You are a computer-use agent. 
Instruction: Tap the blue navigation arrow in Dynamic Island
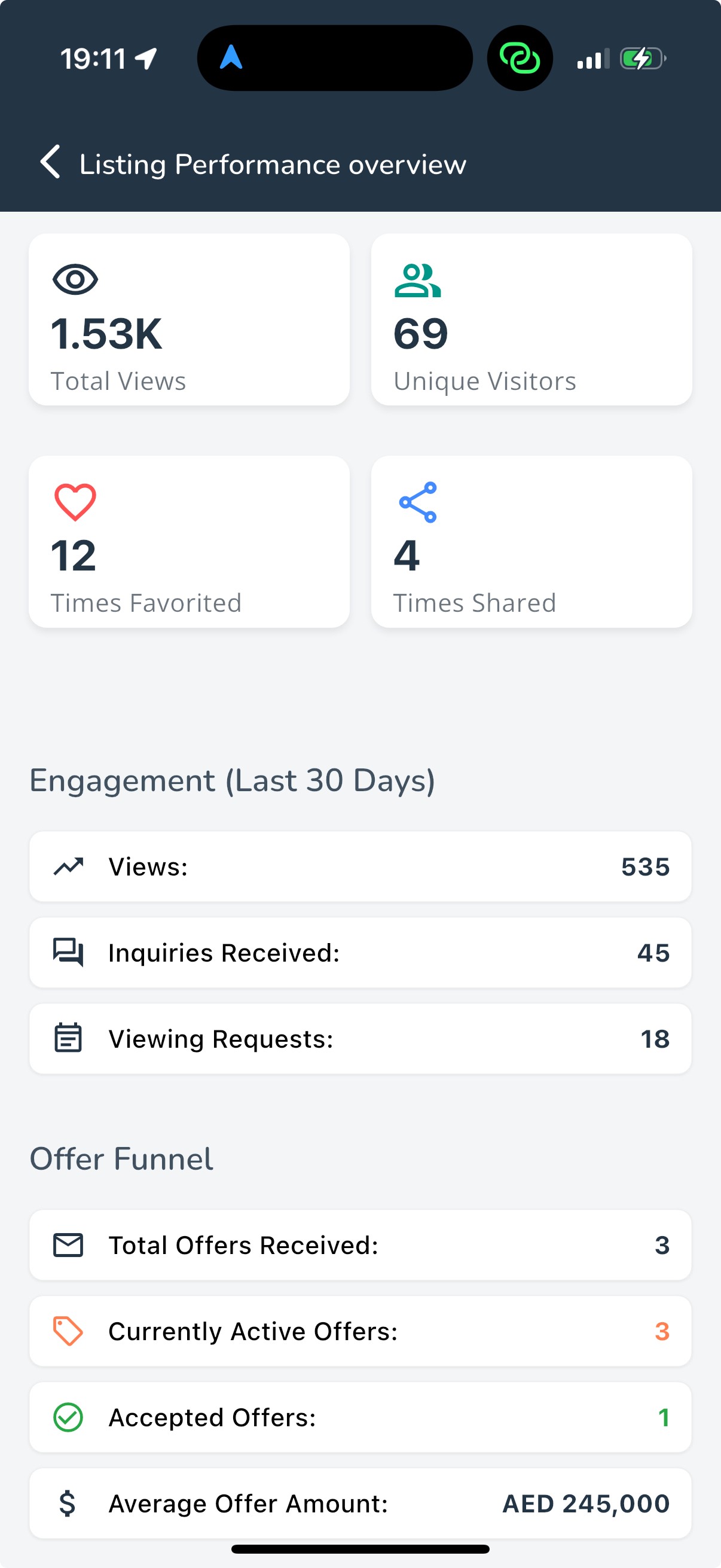click(231, 57)
